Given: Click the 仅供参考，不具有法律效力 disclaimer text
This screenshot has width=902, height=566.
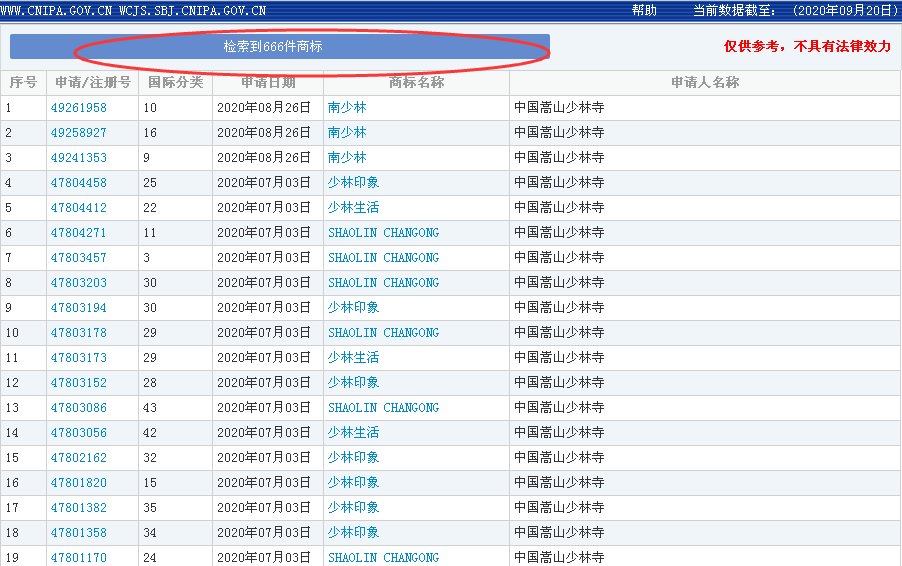Looking at the screenshot, I should click(x=807, y=47).
